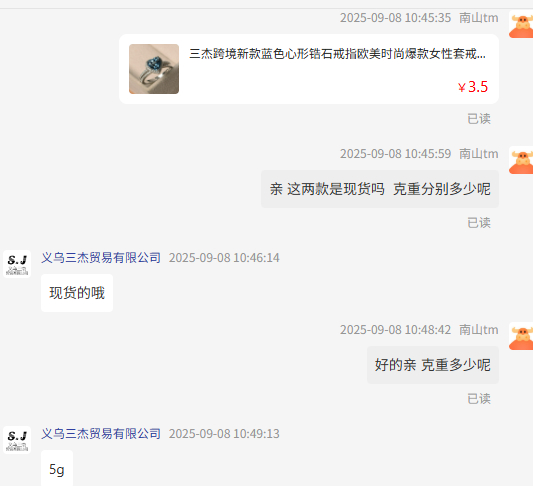This screenshot has height=486, width=533.
Task: Click the ¥3.5 price on product card
Action: (473, 87)
